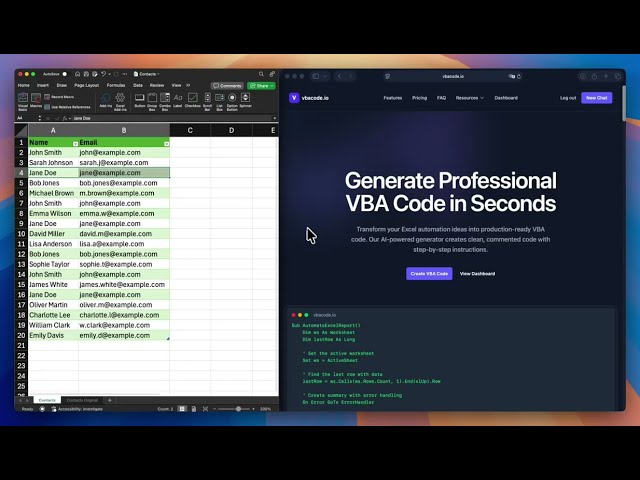Insert an Option Button form control
The height and width of the screenshot is (480, 640).
pos(232,98)
